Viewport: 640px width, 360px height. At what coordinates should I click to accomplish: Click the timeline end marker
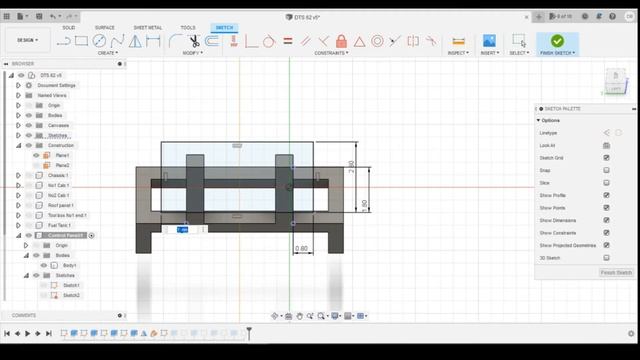[x=249, y=333]
